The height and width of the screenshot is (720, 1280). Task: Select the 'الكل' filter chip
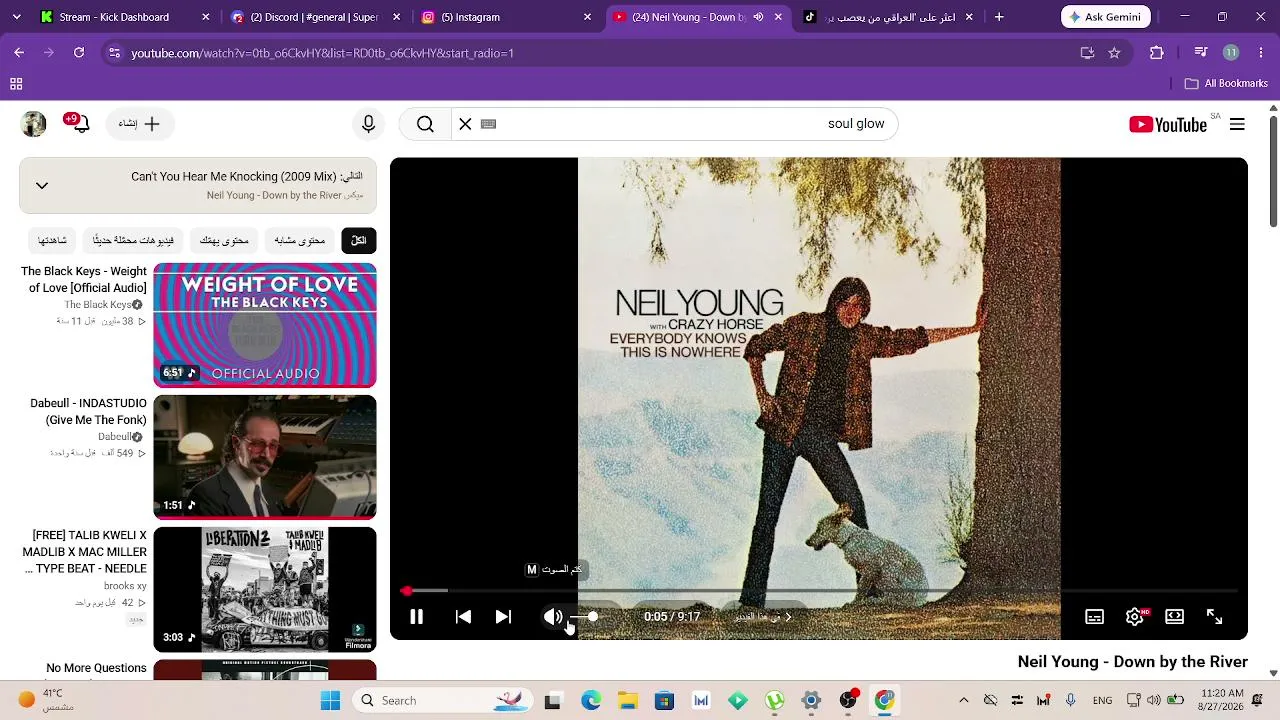tap(359, 240)
